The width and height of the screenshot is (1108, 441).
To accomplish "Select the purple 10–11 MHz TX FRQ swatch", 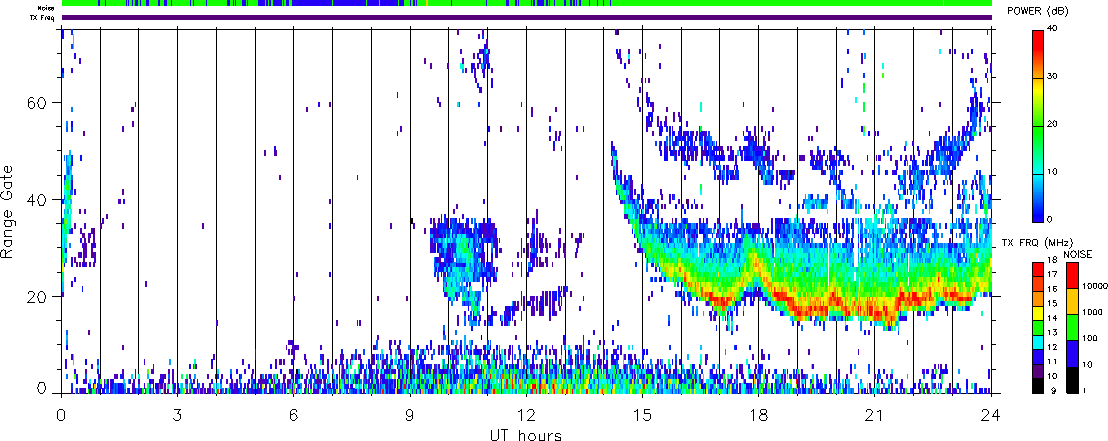I will 1039,370.
